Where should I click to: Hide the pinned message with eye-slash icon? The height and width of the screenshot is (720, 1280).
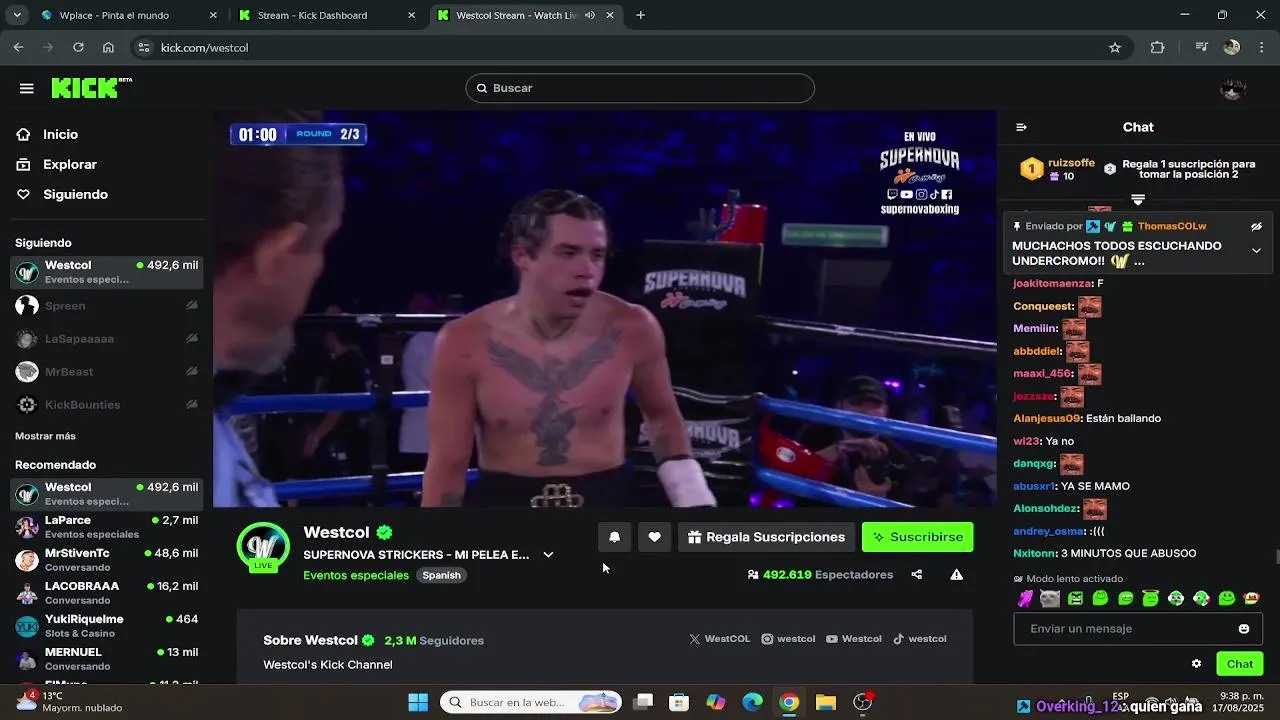(1256, 227)
